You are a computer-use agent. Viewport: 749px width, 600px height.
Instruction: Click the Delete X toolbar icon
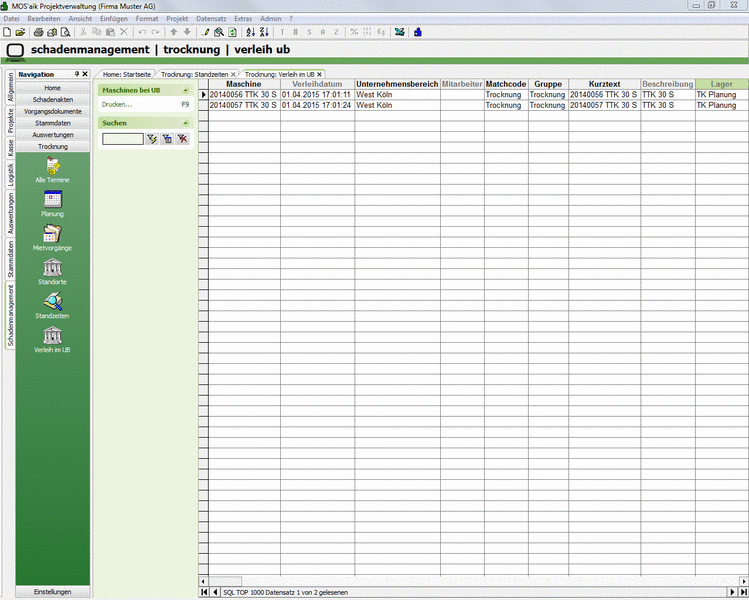pos(124,32)
